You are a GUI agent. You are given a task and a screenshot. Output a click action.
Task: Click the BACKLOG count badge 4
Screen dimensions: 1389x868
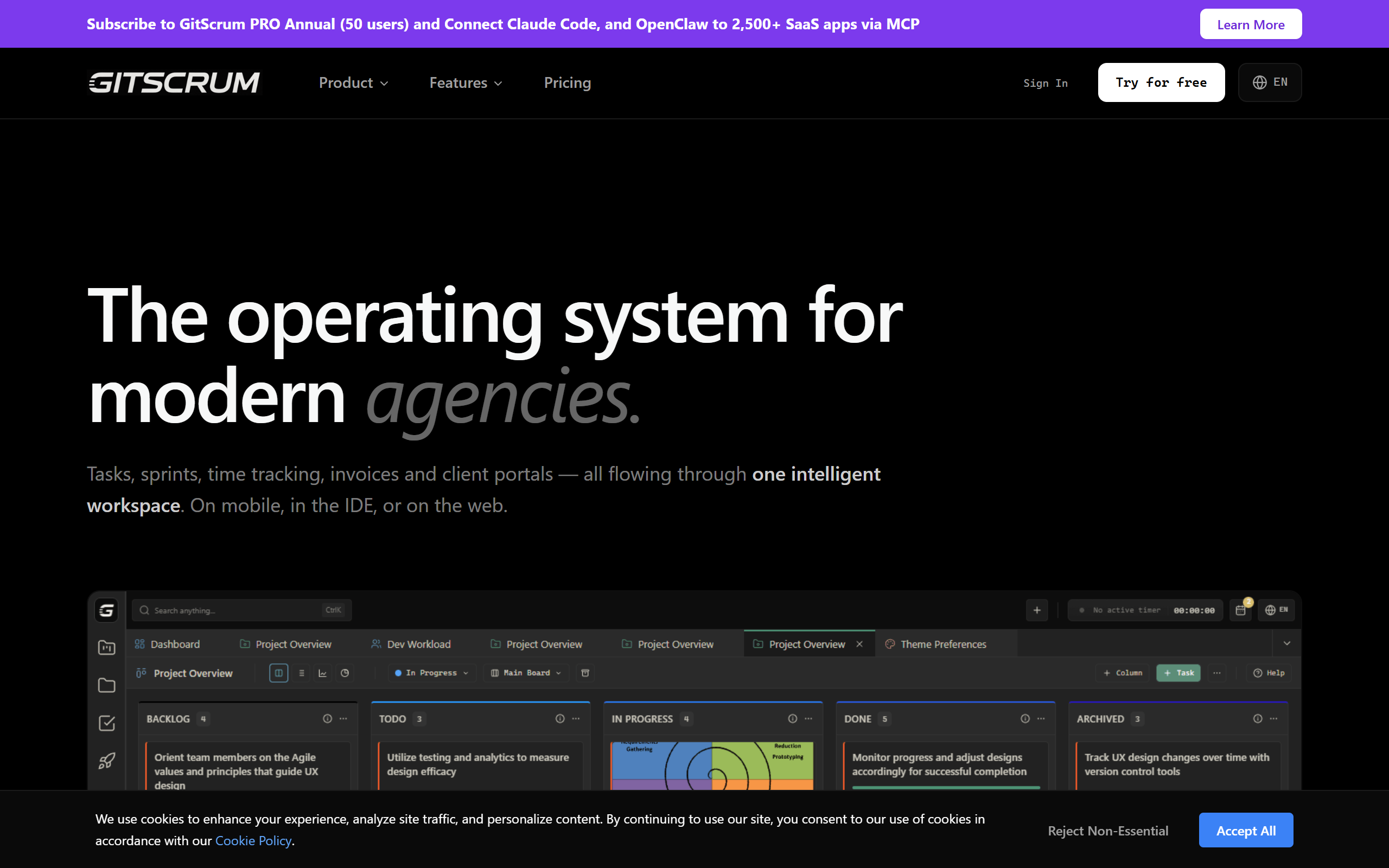[203, 719]
